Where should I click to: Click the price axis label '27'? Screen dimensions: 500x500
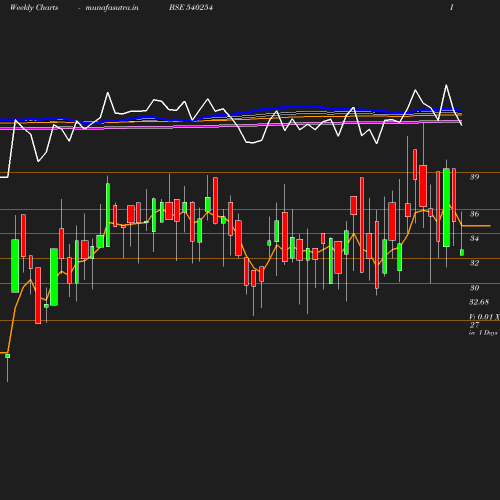tap(474, 325)
